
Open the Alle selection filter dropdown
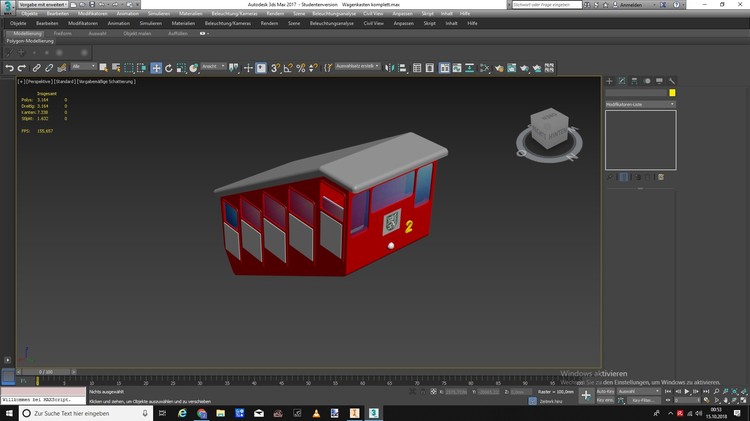pyautogui.click(x=83, y=66)
